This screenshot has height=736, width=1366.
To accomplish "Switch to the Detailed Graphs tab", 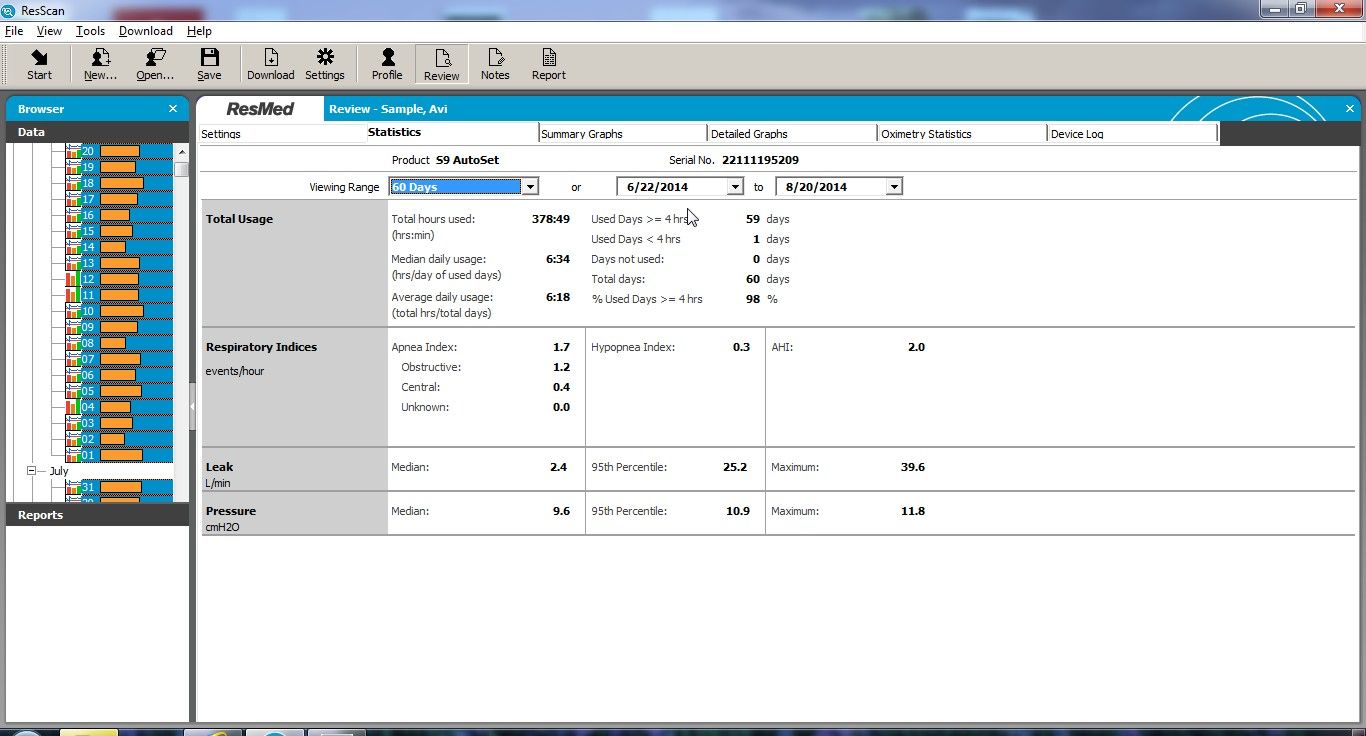I will click(x=793, y=134).
